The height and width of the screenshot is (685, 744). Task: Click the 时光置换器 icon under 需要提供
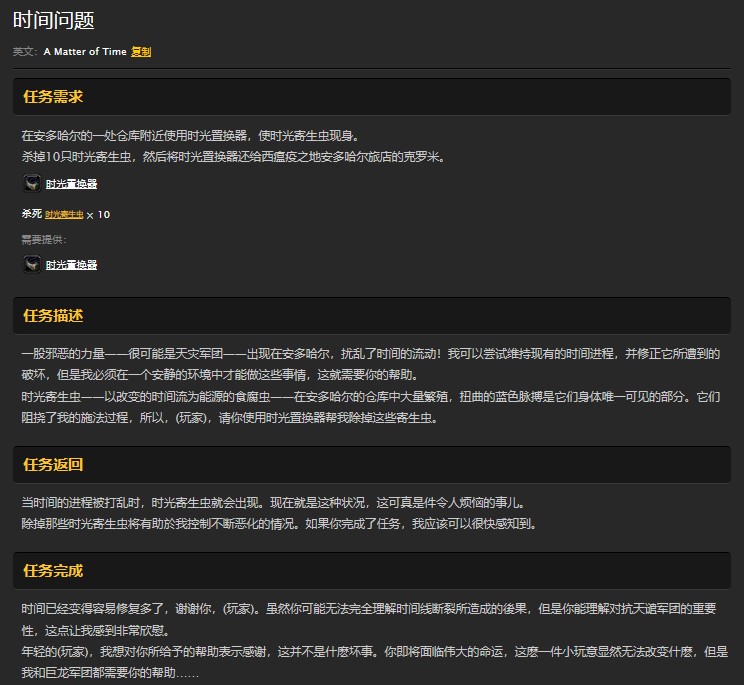pyautogui.click(x=32, y=264)
